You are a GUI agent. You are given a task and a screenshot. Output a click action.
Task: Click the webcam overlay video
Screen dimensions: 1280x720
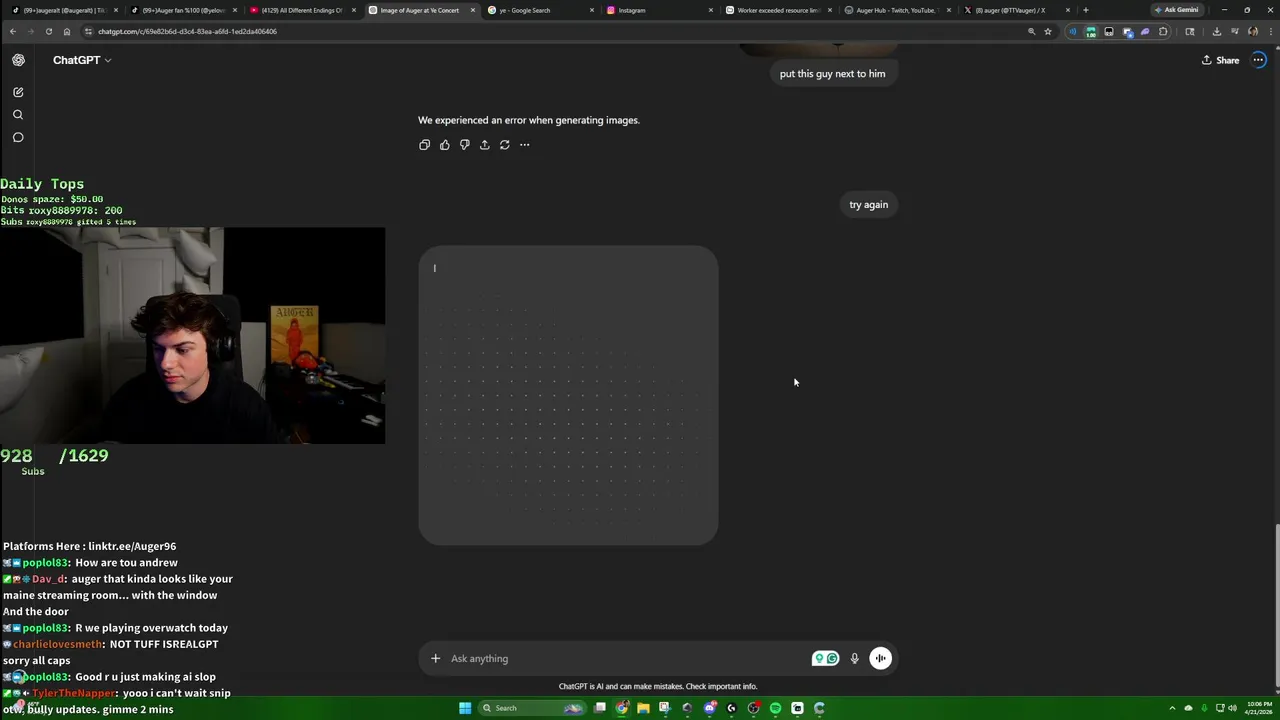(x=192, y=336)
